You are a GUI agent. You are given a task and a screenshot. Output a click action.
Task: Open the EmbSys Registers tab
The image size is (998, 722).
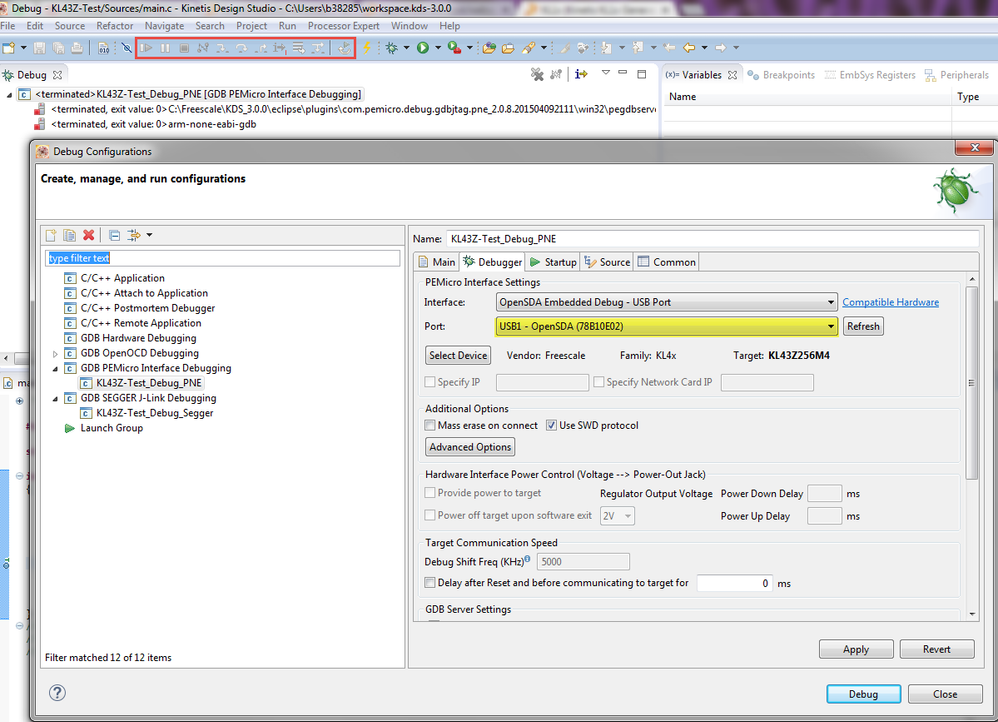point(869,75)
